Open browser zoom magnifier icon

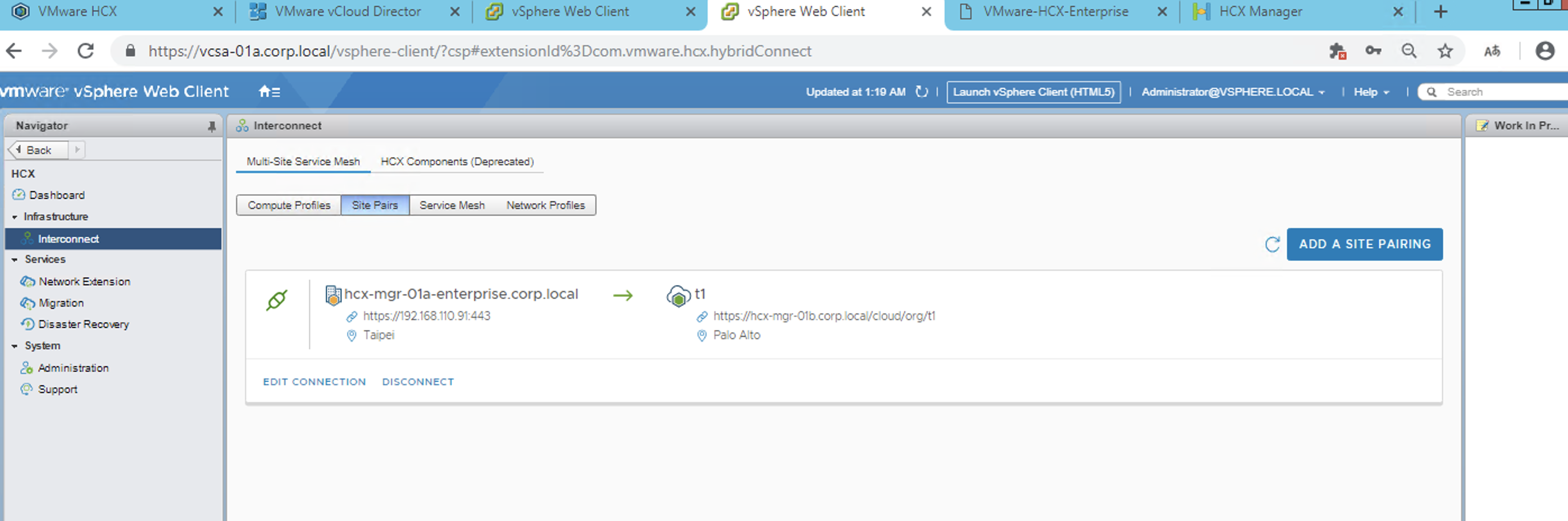[1409, 51]
